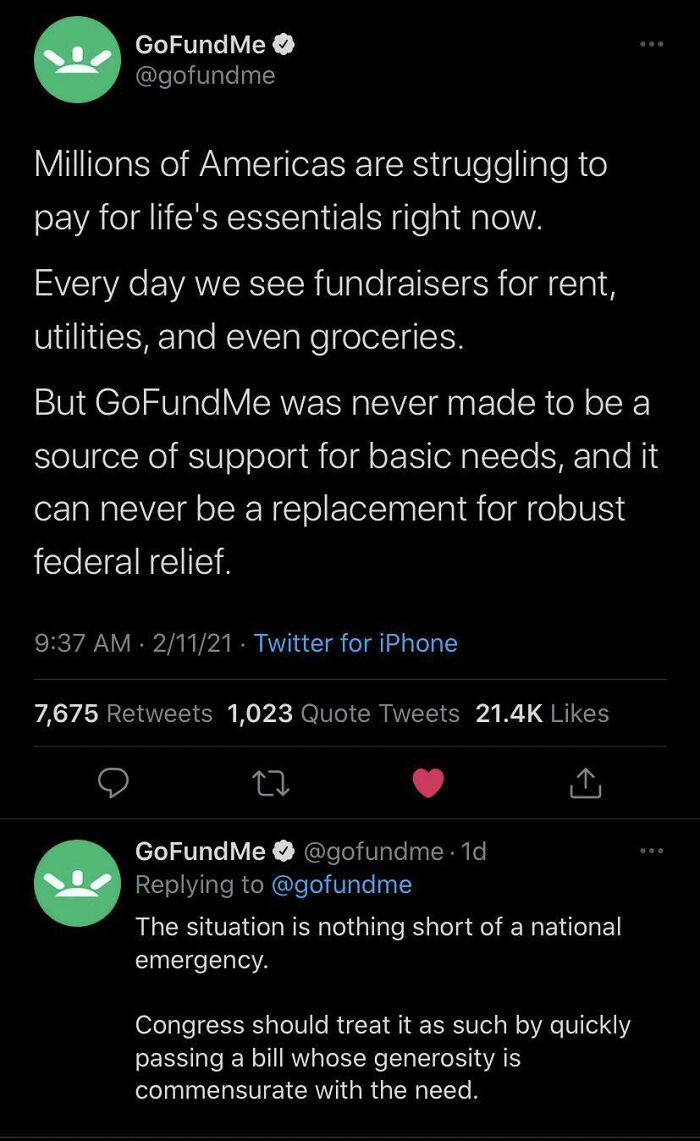Open the more options menu on the reply
Image resolution: width=700 pixels, height=1141 pixels.
pos(651,849)
